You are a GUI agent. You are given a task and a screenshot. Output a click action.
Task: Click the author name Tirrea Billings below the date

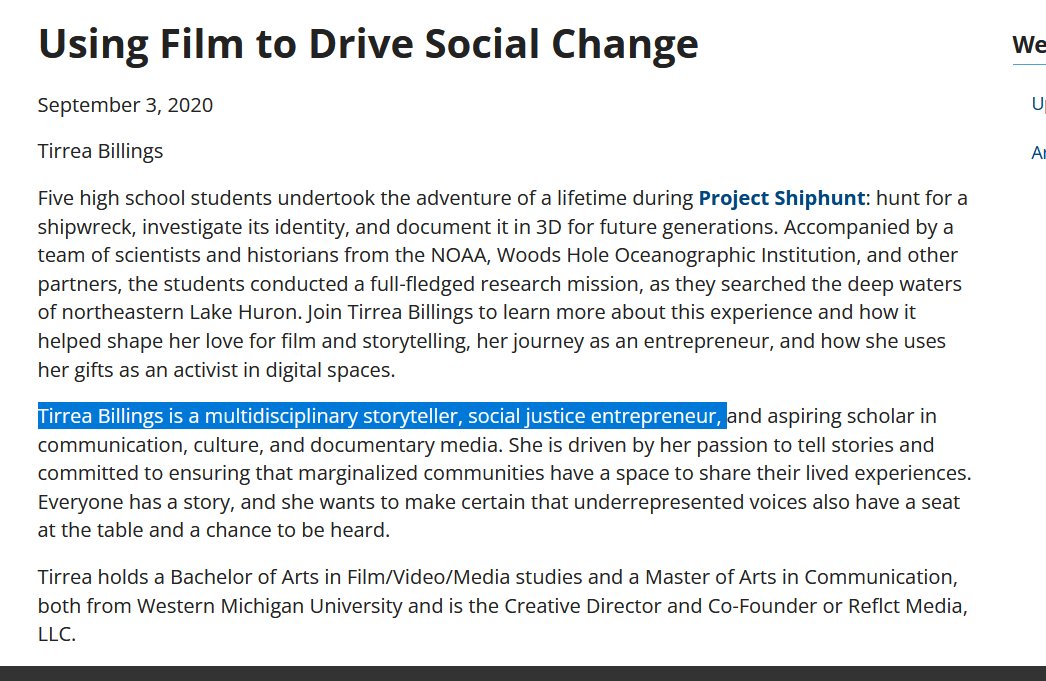[x=100, y=151]
